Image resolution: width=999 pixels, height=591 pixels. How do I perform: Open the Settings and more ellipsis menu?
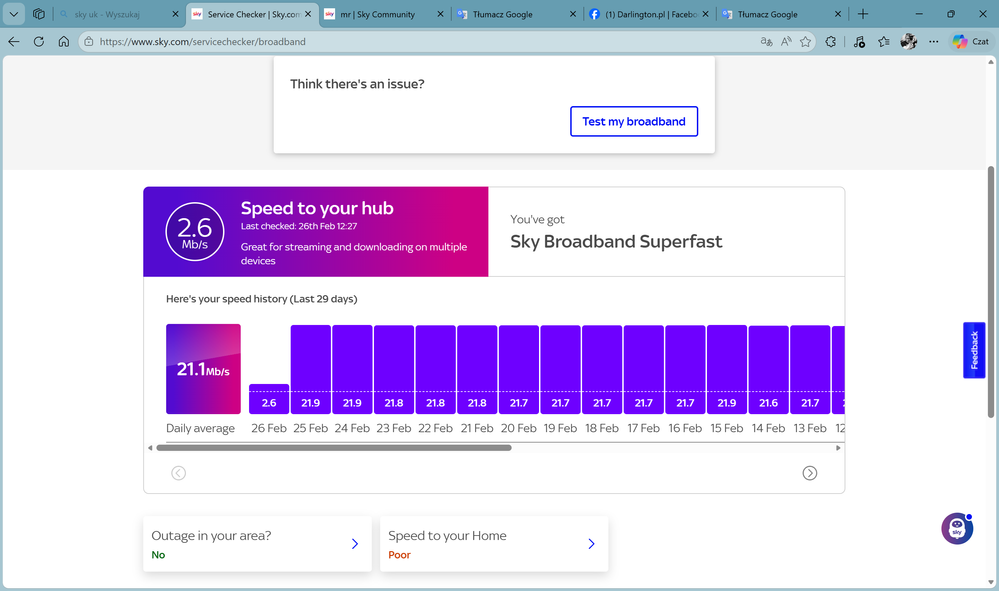tap(933, 41)
